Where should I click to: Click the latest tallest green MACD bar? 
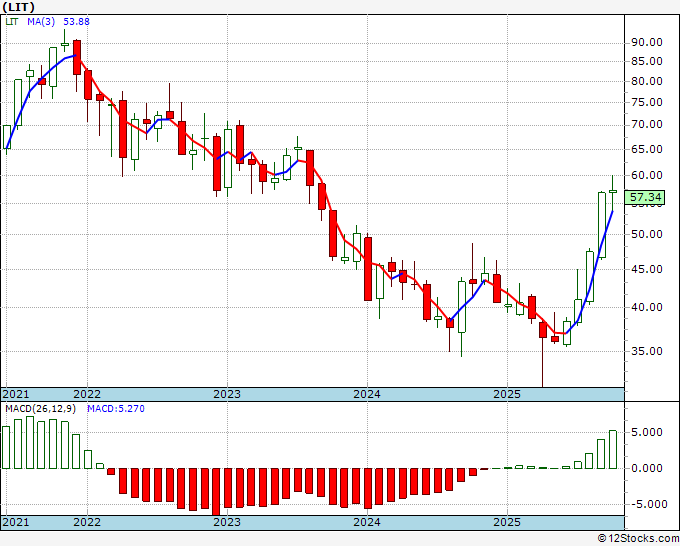613,449
